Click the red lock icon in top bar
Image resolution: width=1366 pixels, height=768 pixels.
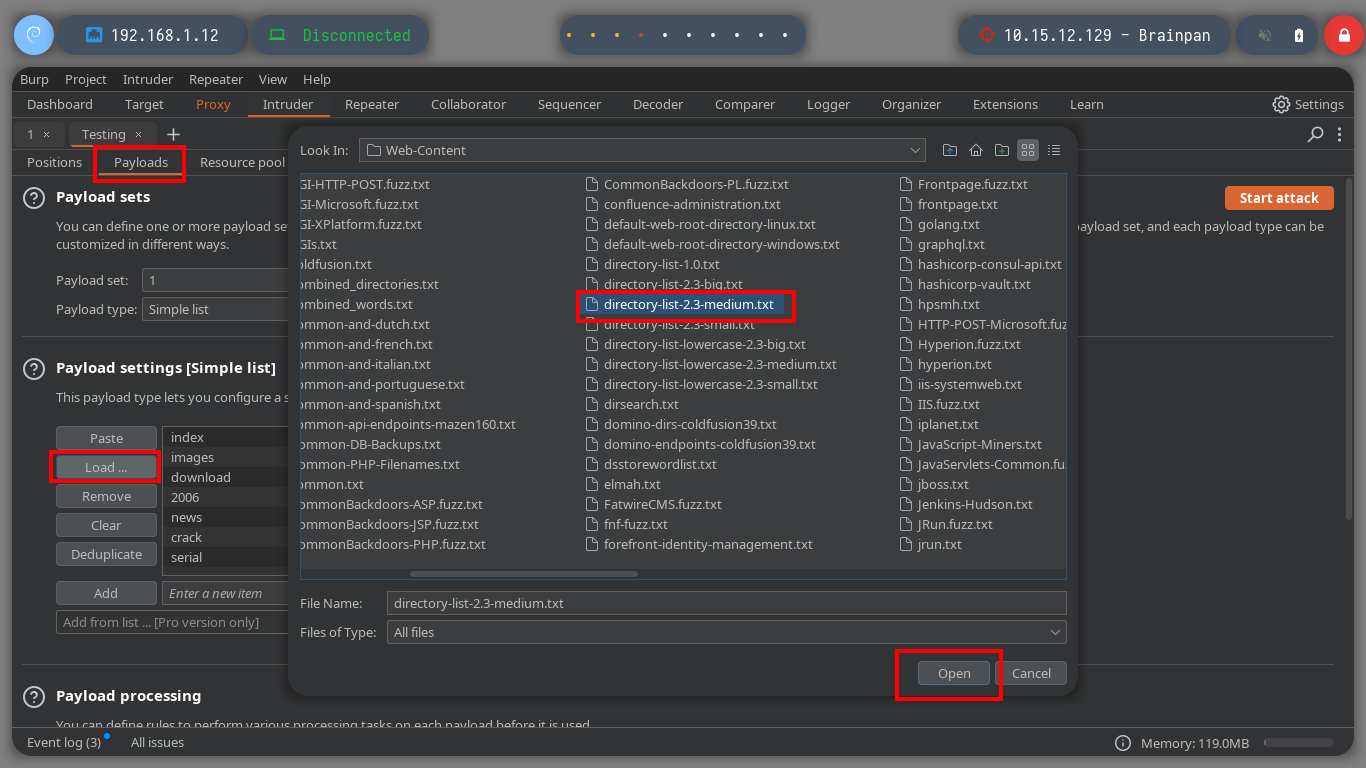pos(1344,35)
